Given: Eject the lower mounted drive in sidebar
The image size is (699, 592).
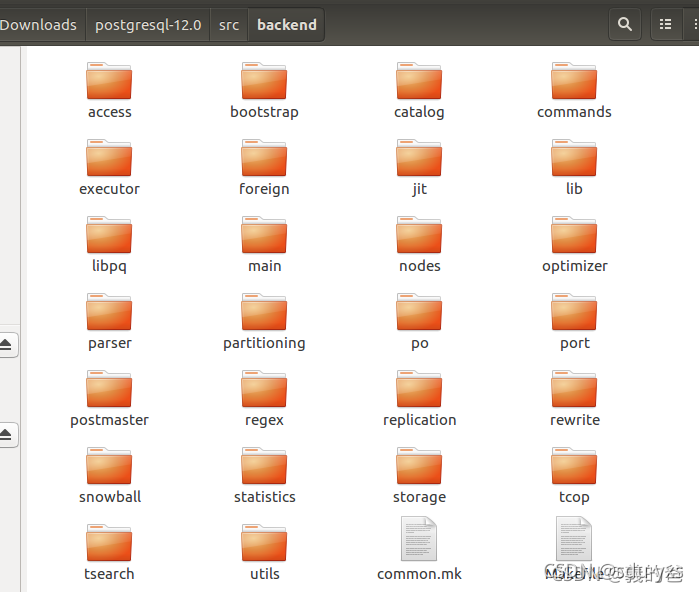Looking at the screenshot, I should click(x=6, y=435).
